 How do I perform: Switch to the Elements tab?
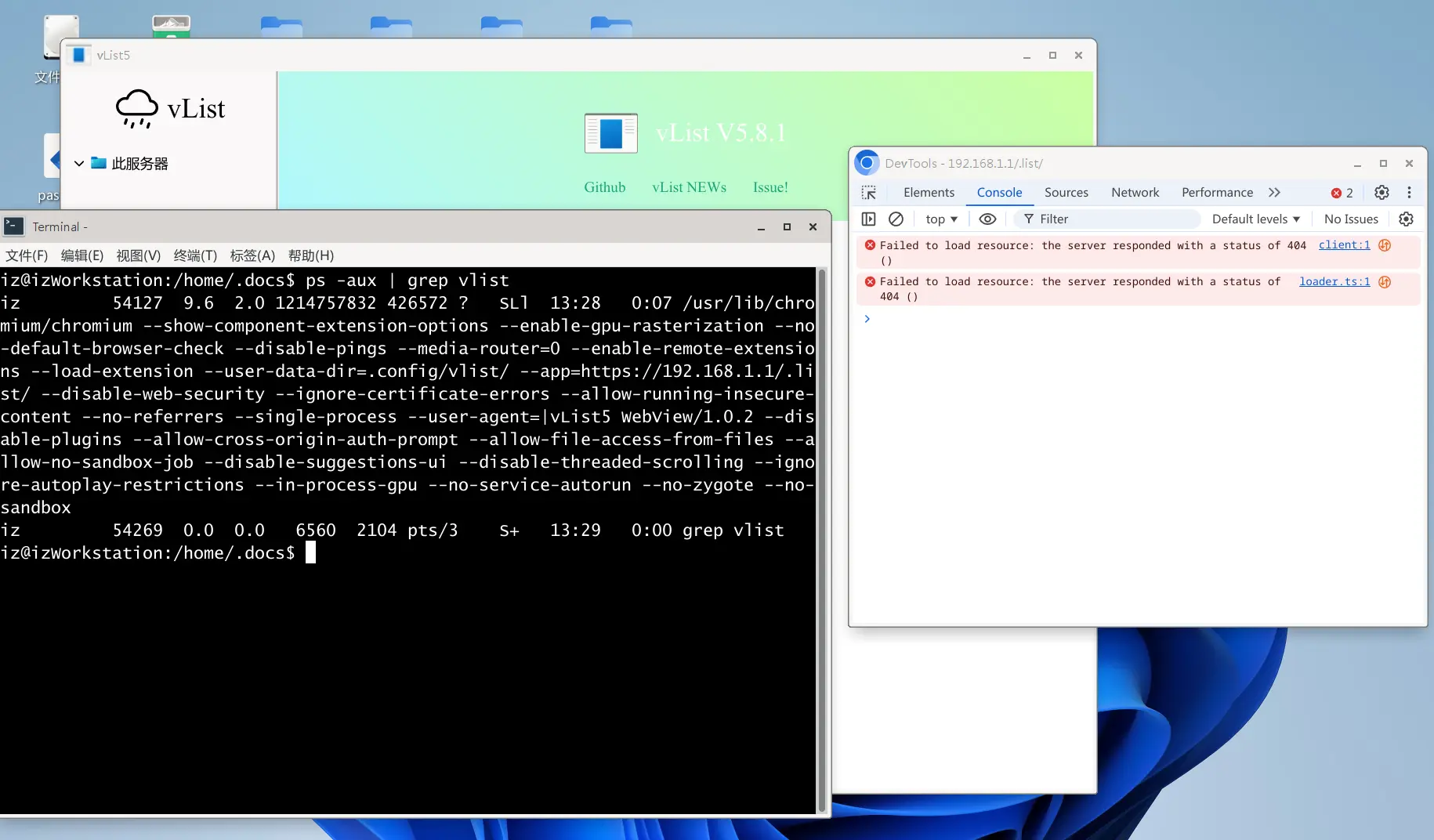coord(929,193)
